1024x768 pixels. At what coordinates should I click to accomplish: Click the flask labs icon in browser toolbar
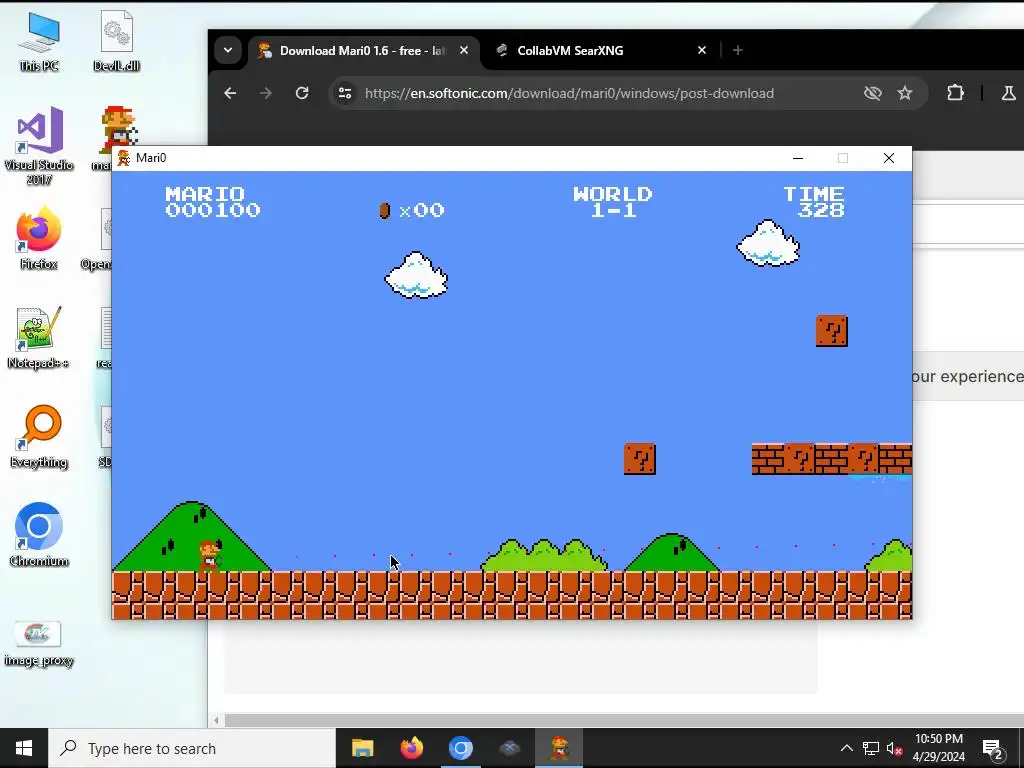pos(1008,93)
